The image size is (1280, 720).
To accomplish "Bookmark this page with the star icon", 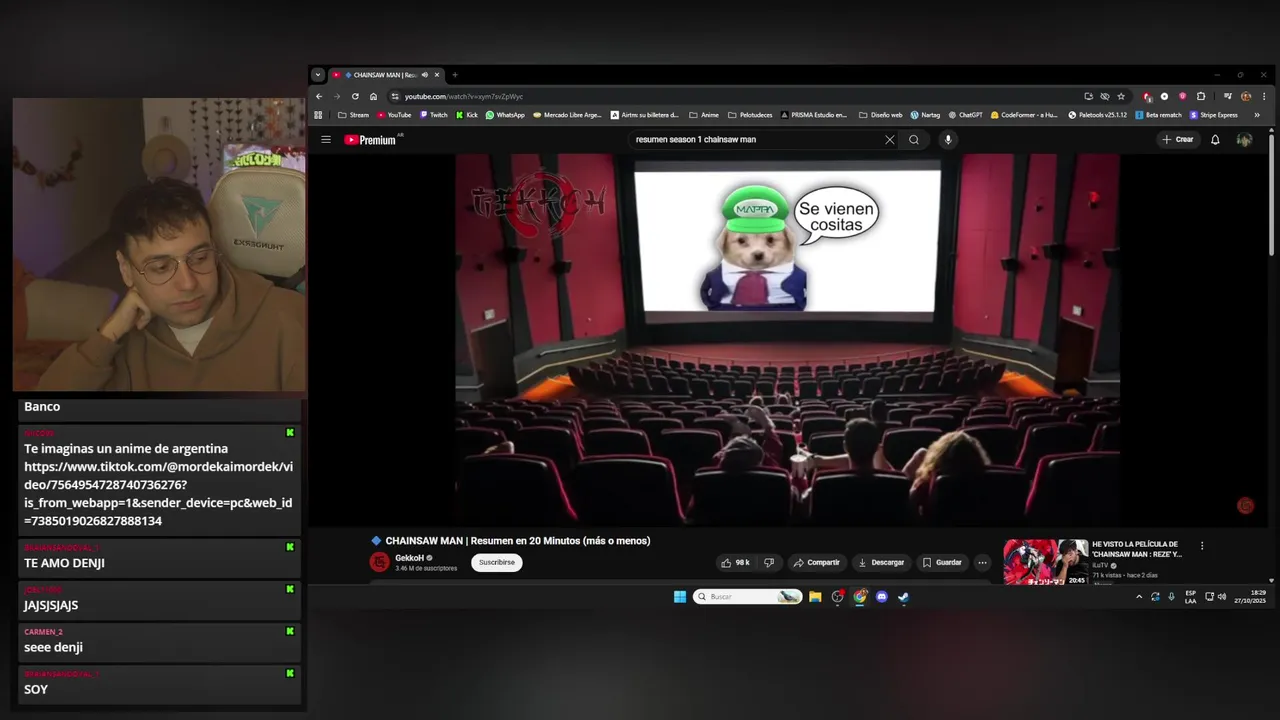I will click(x=1121, y=96).
